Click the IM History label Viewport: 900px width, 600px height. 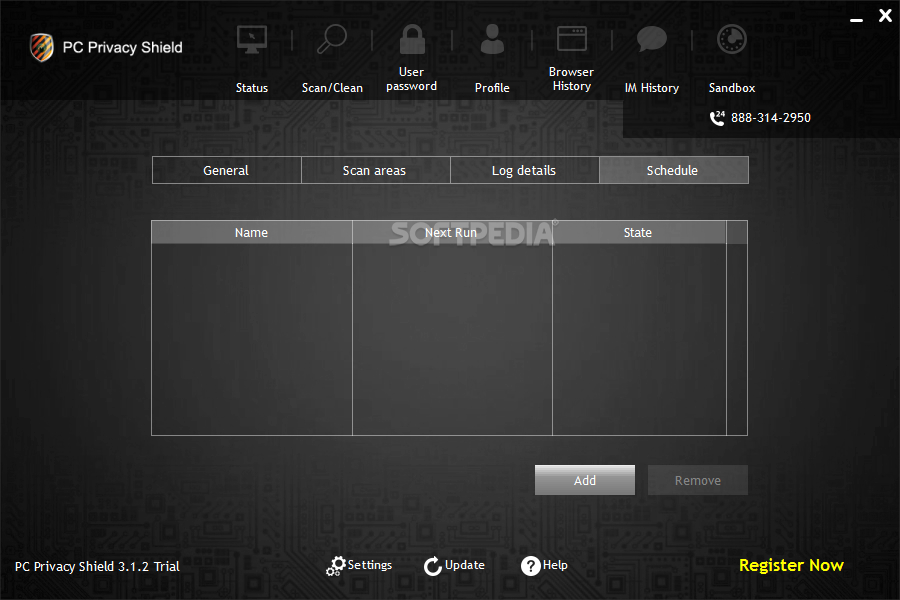pyautogui.click(x=651, y=88)
